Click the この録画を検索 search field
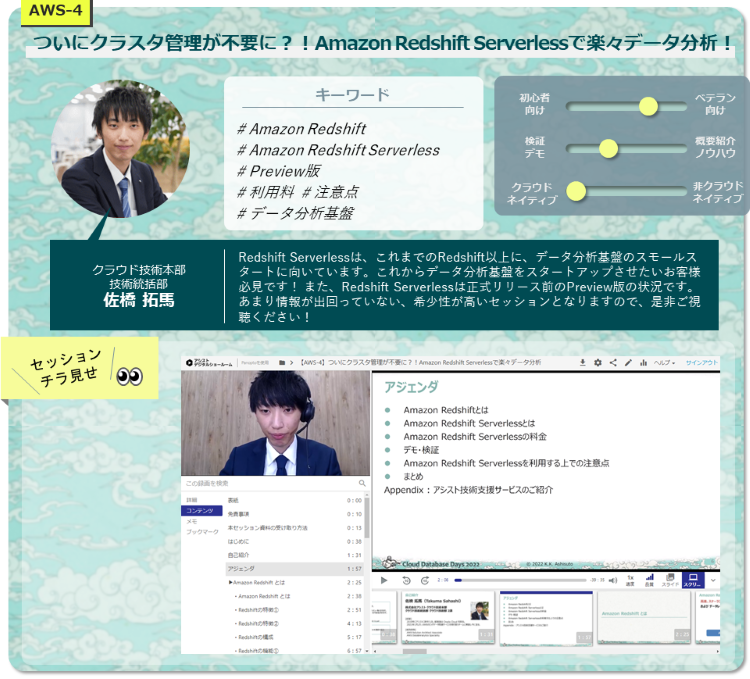The height and width of the screenshot is (679, 750). click(x=268, y=483)
